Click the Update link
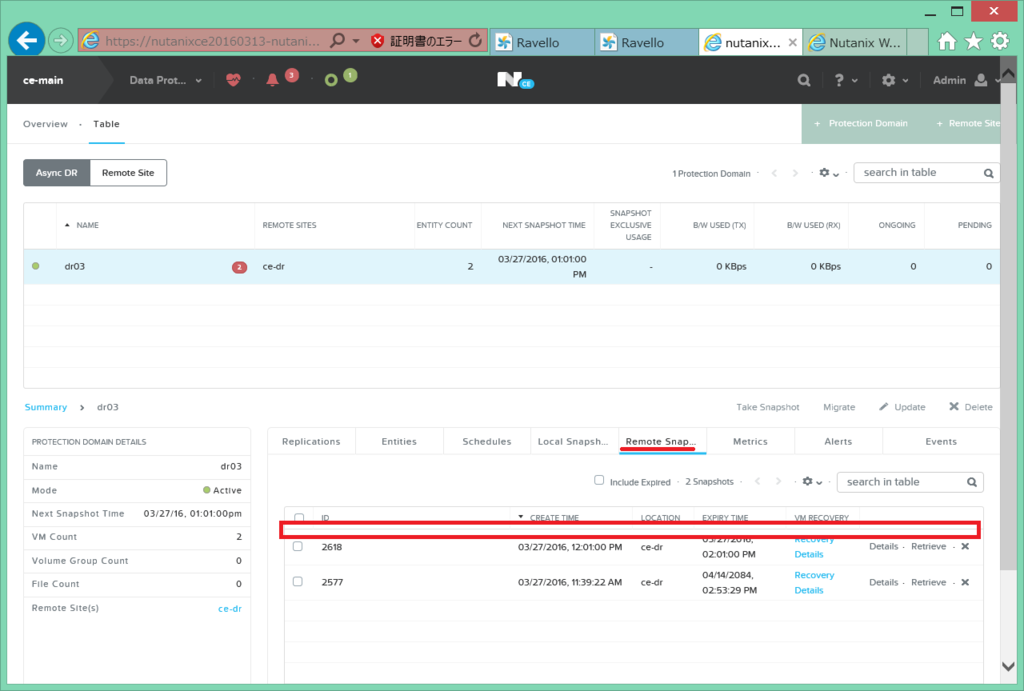The height and width of the screenshot is (691, 1024). coord(902,407)
